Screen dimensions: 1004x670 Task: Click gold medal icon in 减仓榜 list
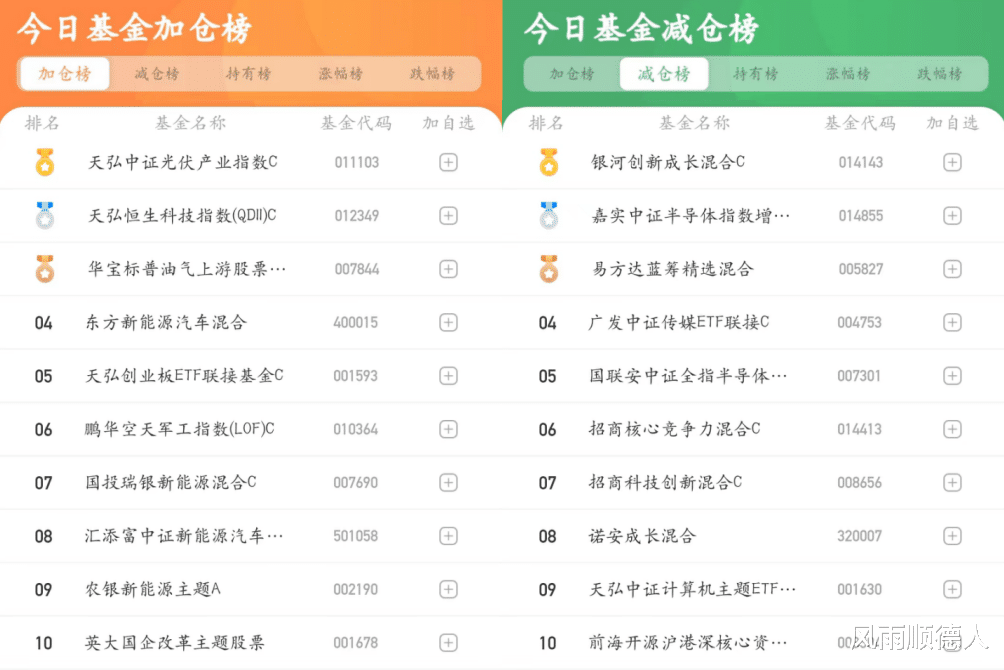[x=549, y=162]
